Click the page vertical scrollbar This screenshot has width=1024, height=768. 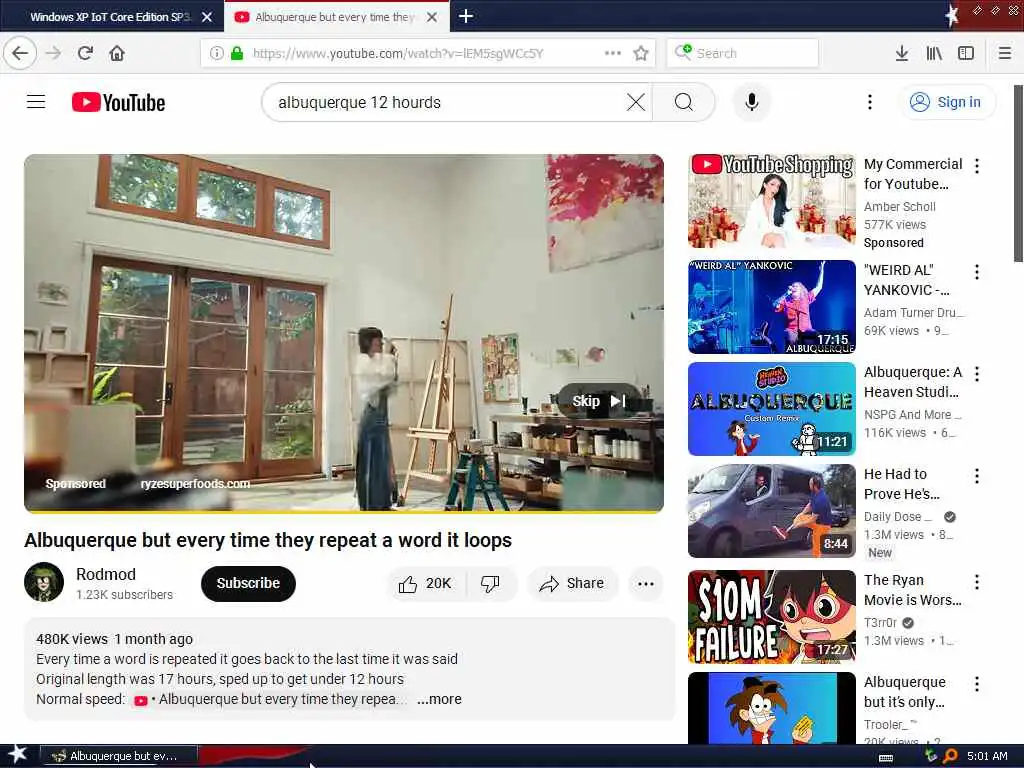click(1018, 173)
